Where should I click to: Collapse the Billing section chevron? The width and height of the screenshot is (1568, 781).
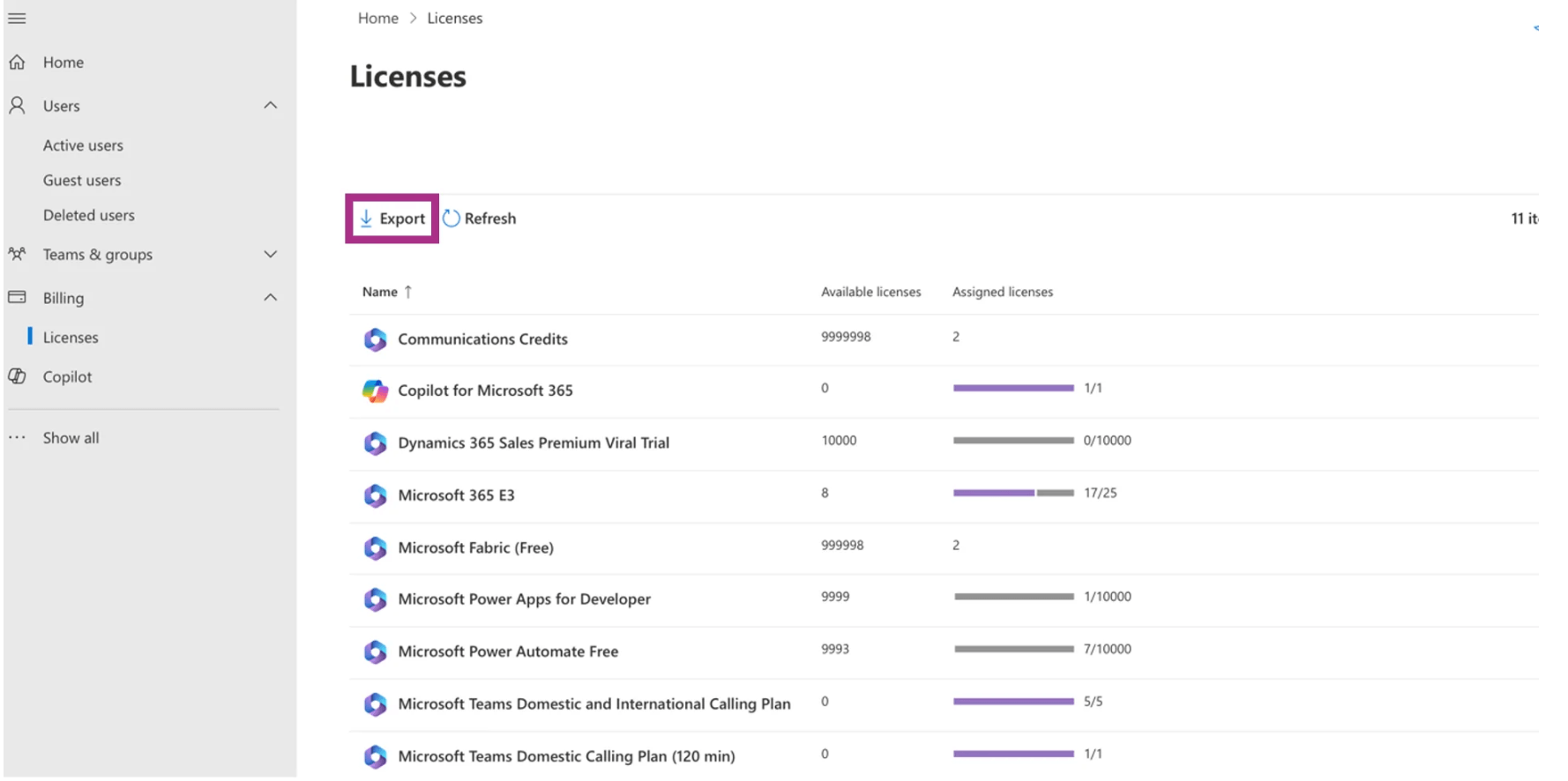(271, 297)
